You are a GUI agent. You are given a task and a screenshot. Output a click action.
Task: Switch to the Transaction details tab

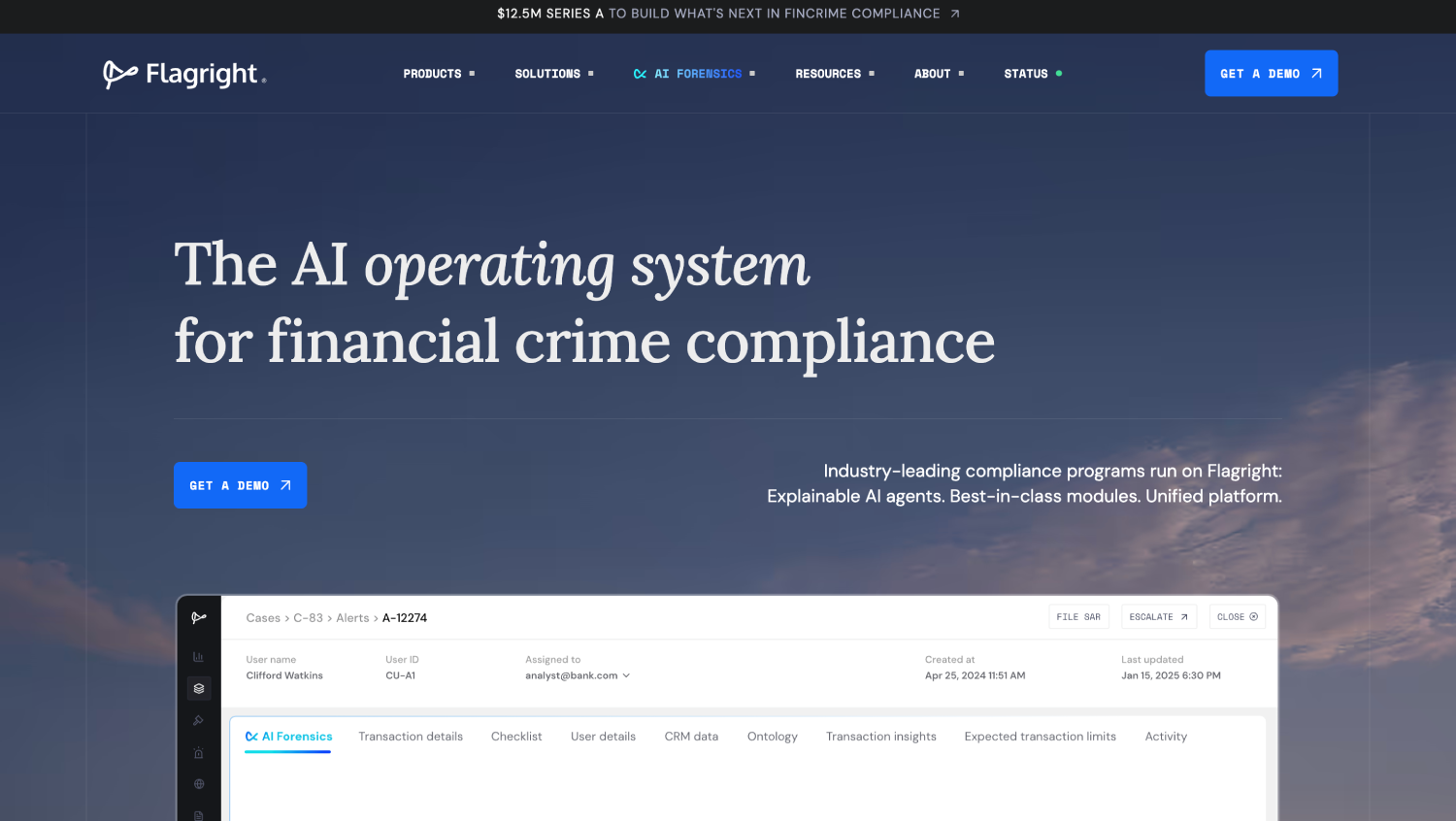click(x=411, y=737)
